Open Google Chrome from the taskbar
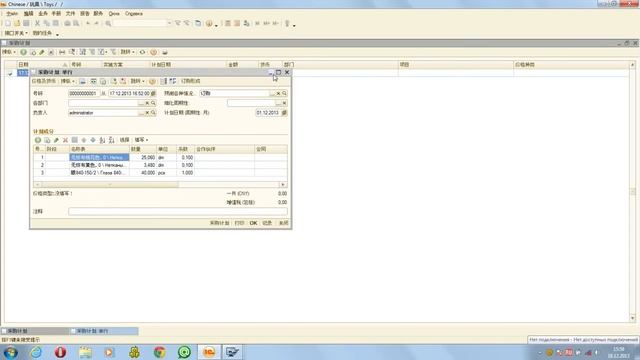The height and width of the screenshot is (360, 640). [x=159, y=352]
